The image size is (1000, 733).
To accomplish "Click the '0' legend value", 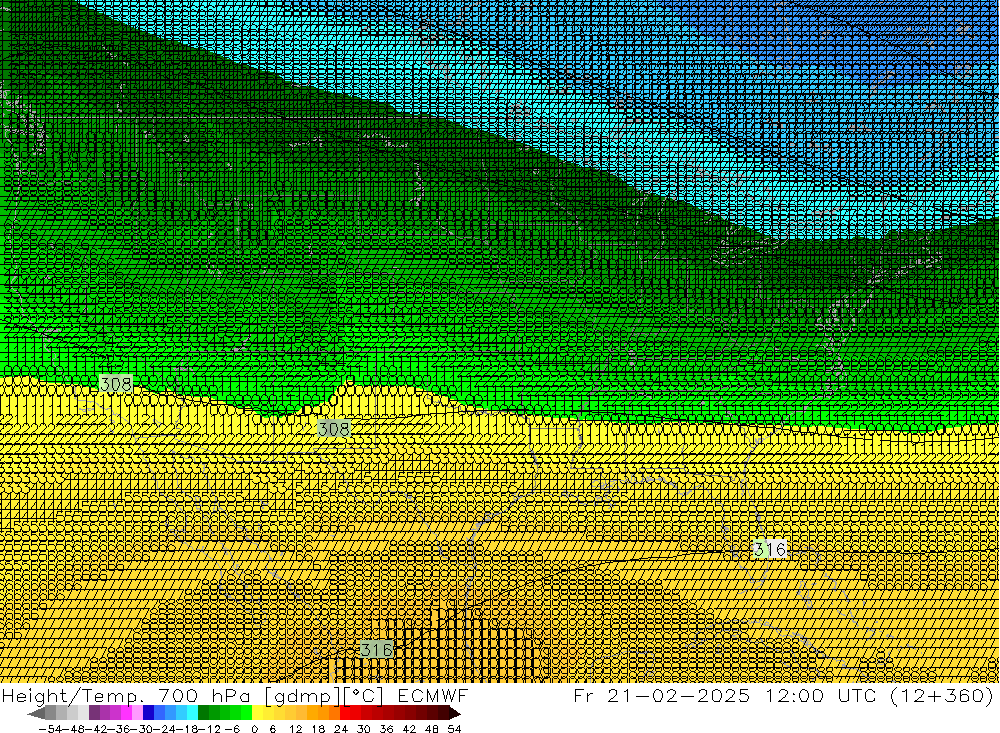I will coord(254,729).
